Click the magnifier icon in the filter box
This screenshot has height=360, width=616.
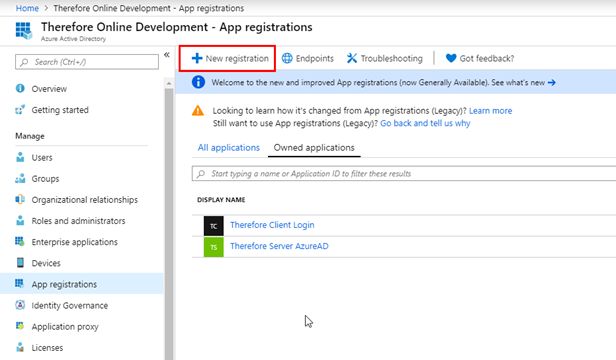click(201, 174)
